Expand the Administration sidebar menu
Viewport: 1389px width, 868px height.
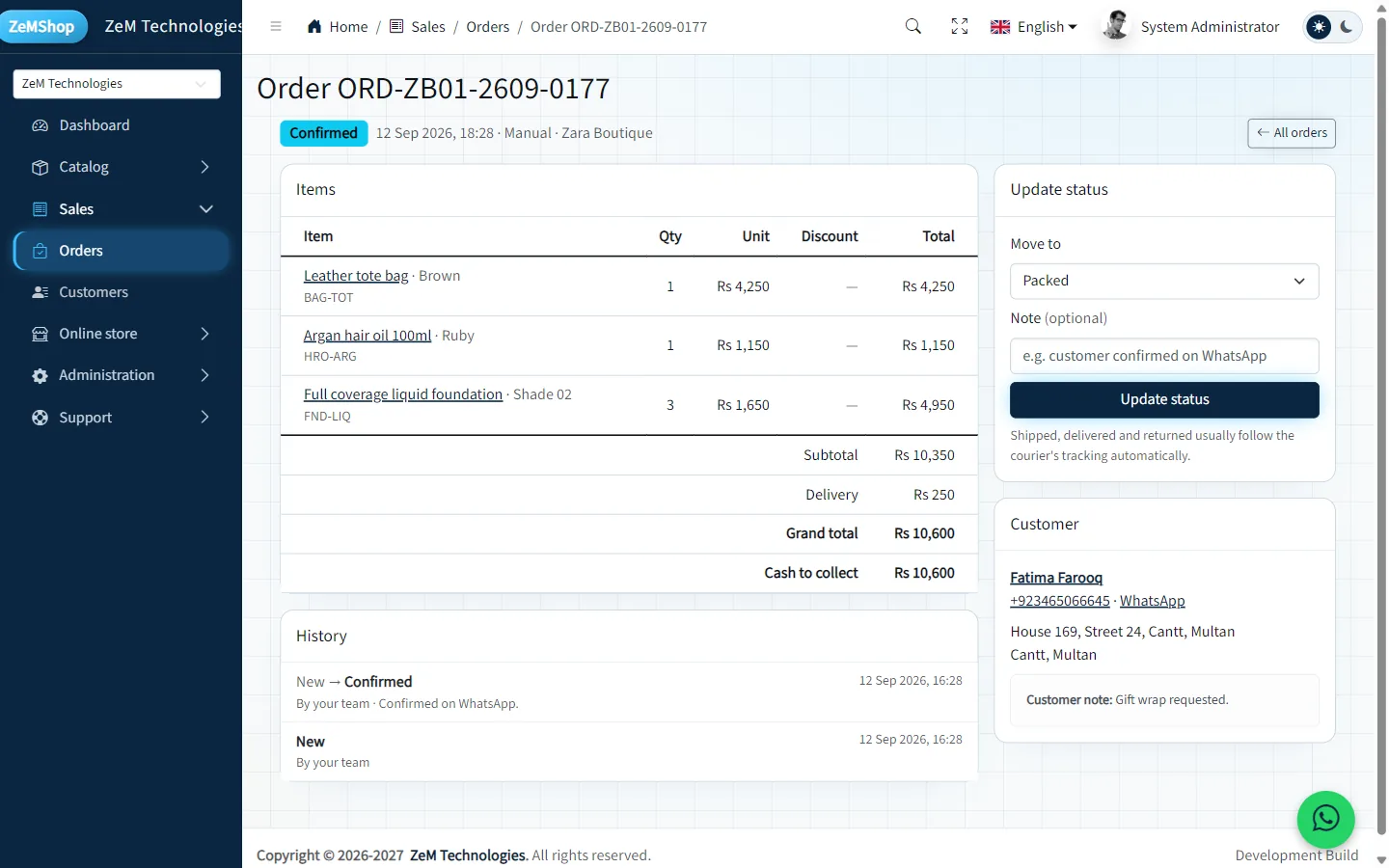[121, 375]
